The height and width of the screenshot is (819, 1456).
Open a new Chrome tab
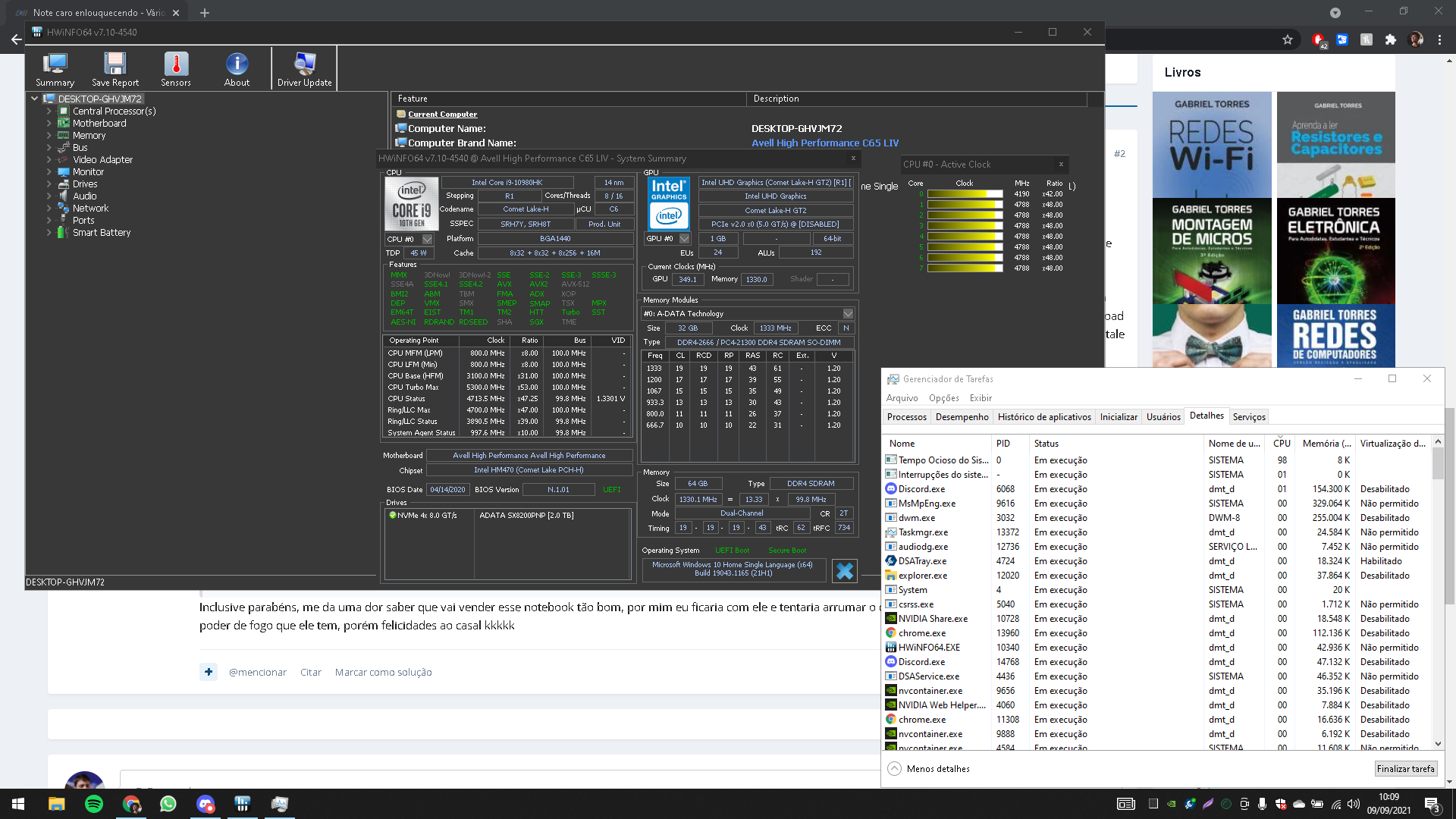click(204, 12)
